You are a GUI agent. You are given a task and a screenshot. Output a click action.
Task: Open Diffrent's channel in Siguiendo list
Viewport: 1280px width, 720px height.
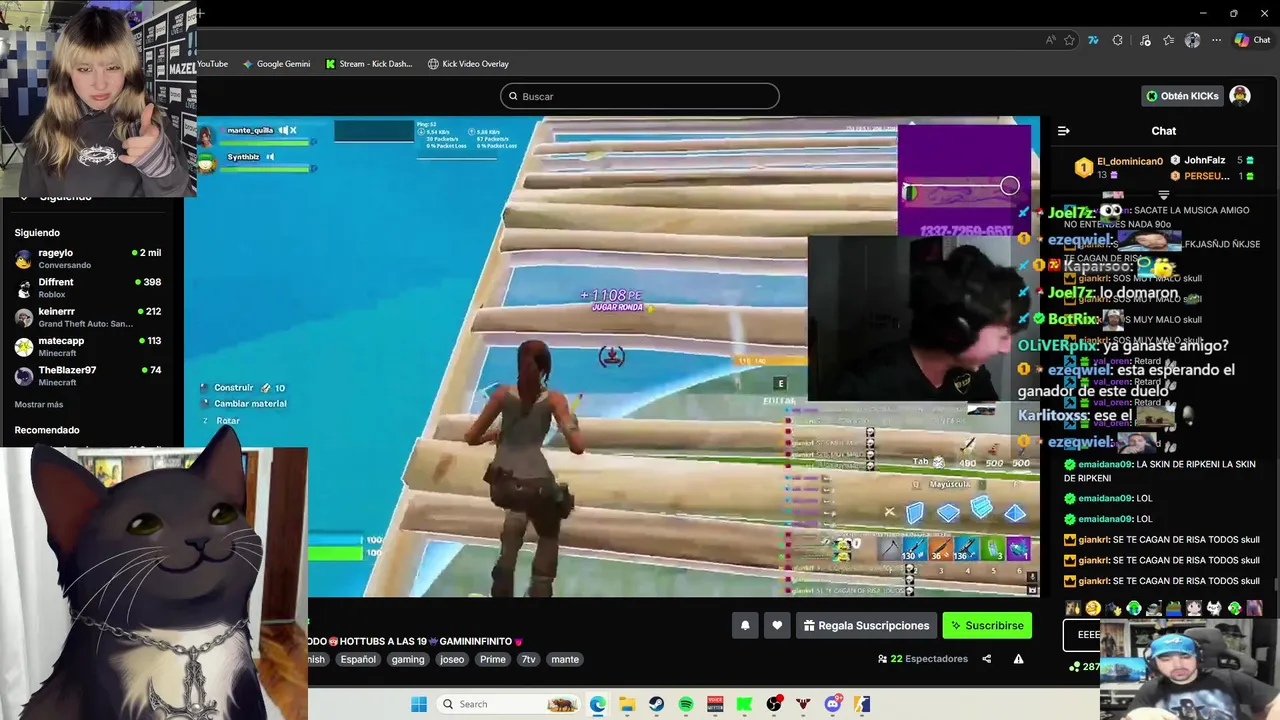88,288
